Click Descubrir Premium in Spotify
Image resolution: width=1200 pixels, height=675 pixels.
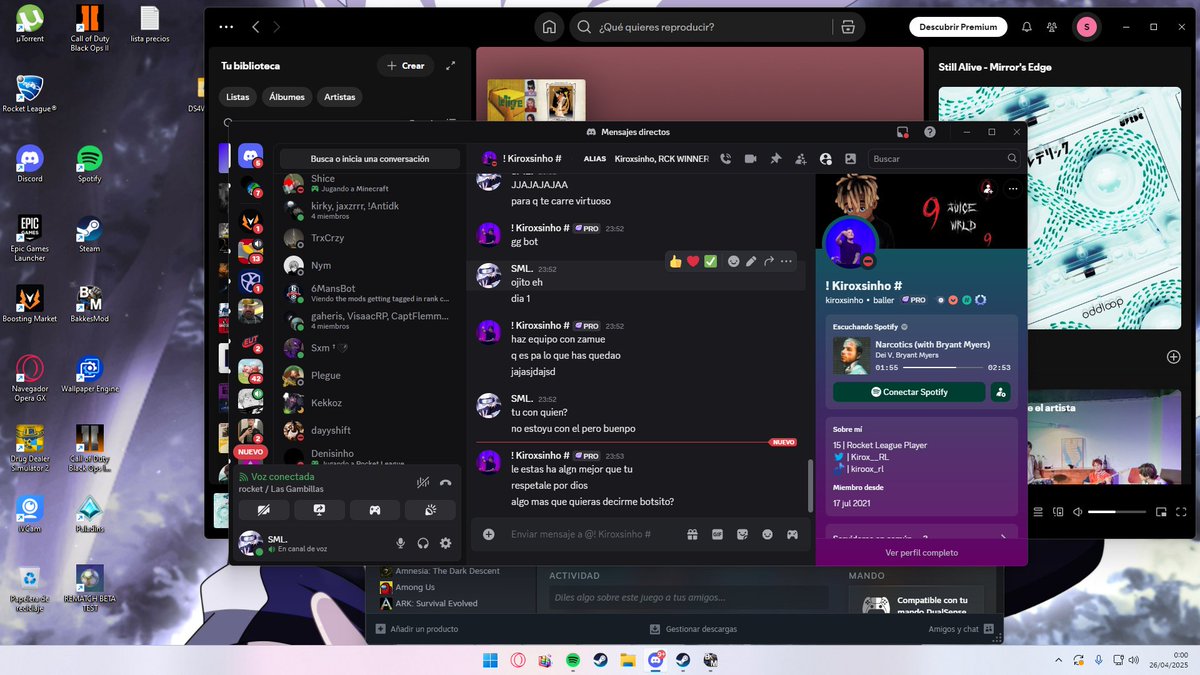(958, 27)
